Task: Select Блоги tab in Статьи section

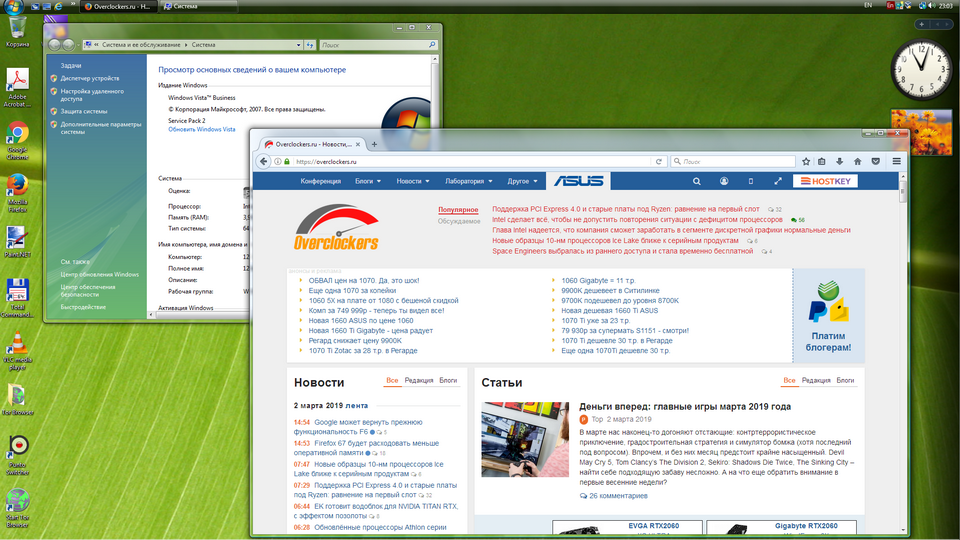Action: tap(845, 381)
